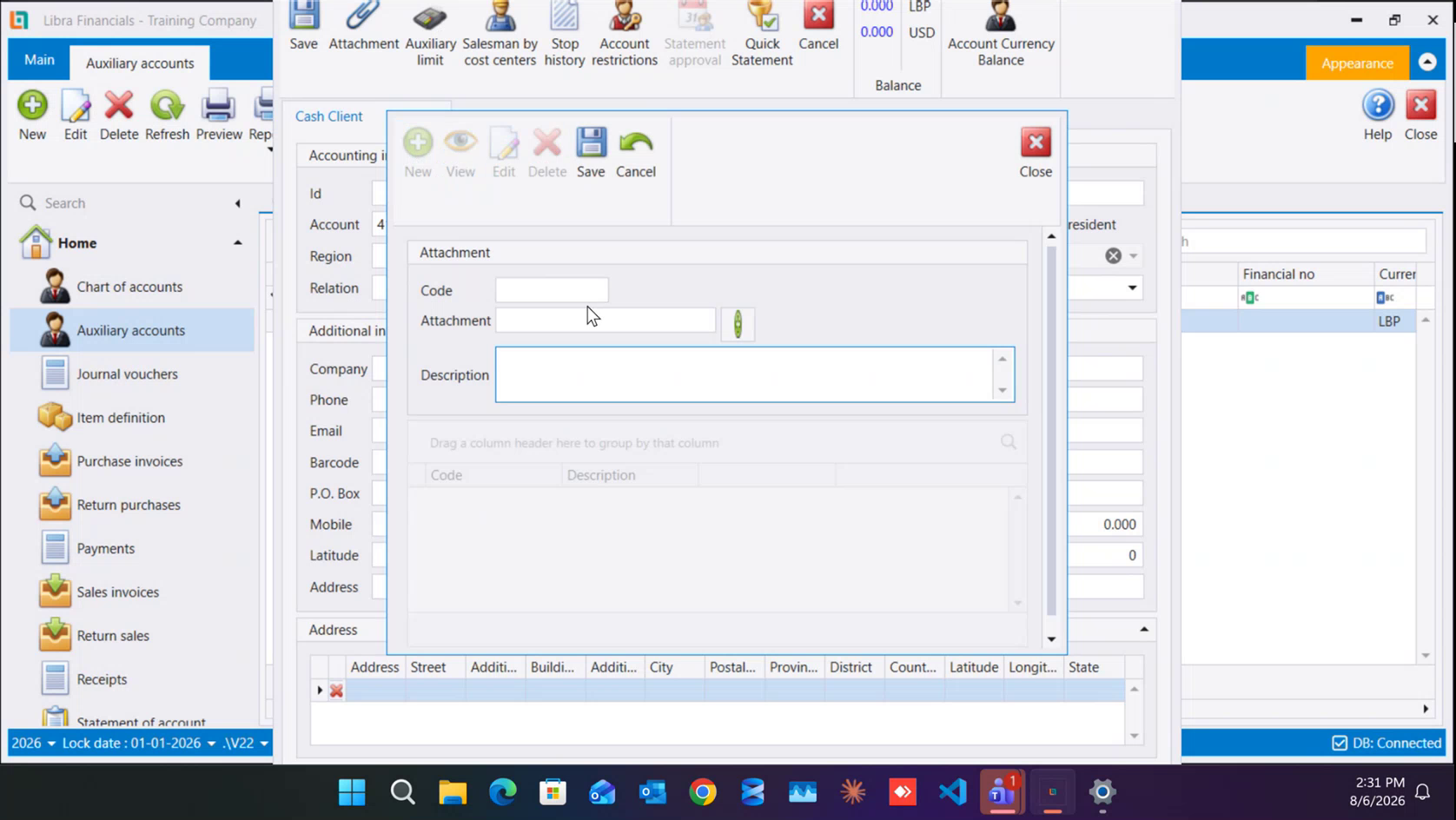The width and height of the screenshot is (1456, 820).
Task: Open Sales invoices from sidebar
Action: (118, 592)
